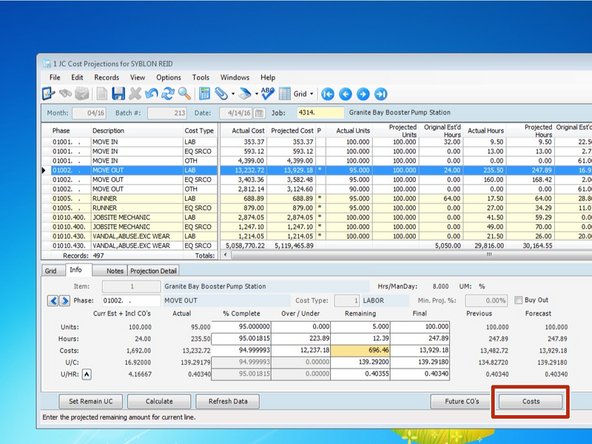The height and width of the screenshot is (444, 592).
Task: Click the Costs button
Action: tap(531, 401)
